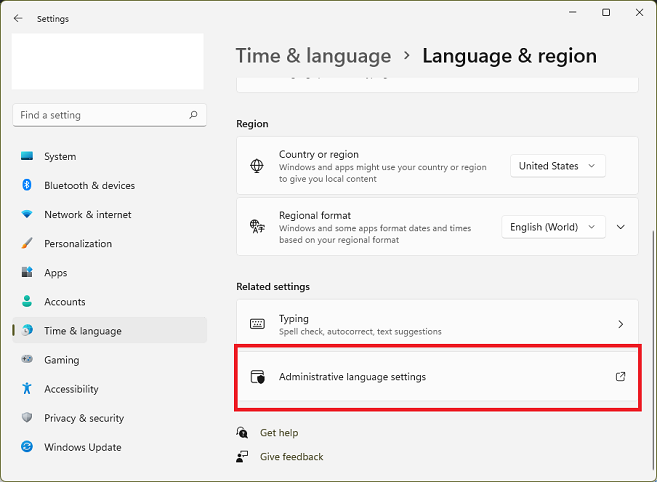The image size is (657, 482).
Task: Click the Network wifi icon
Action: pyautogui.click(x=27, y=214)
